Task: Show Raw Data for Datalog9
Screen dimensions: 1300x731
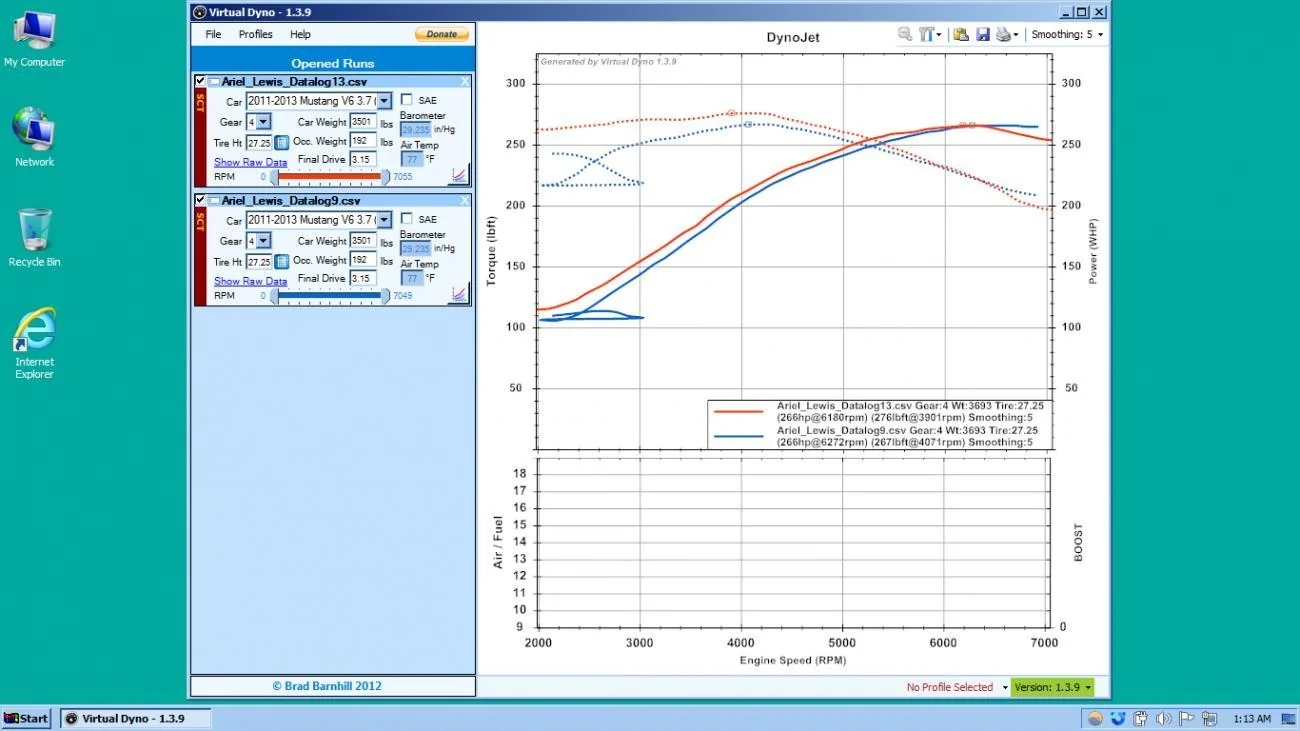Action: point(250,281)
